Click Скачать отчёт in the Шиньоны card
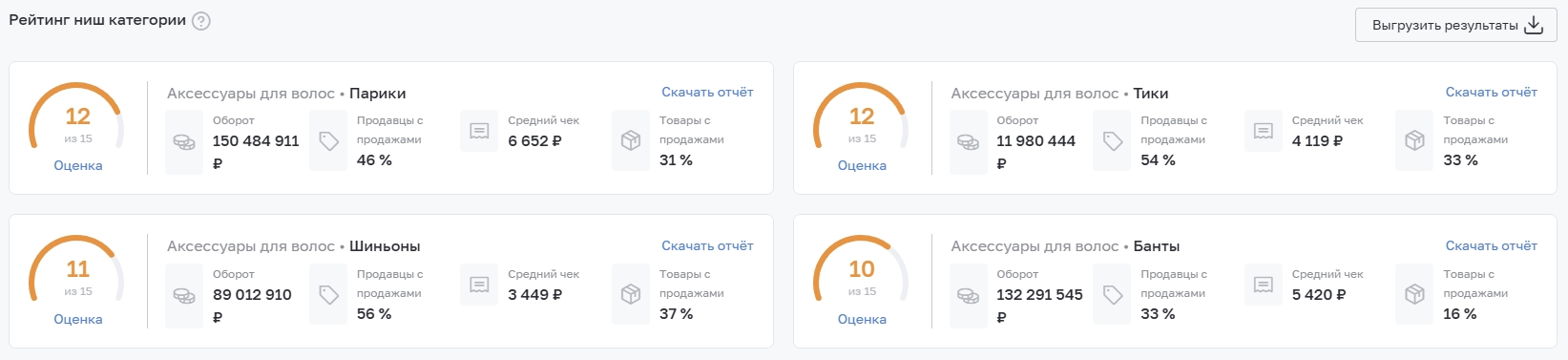 (707, 245)
